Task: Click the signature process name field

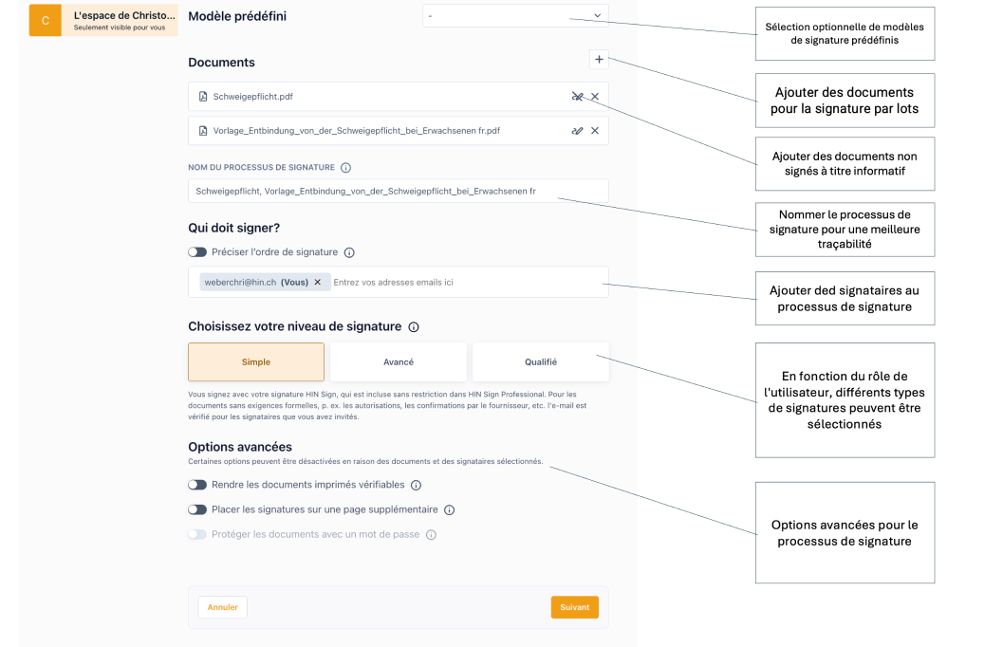Action: click(398, 191)
